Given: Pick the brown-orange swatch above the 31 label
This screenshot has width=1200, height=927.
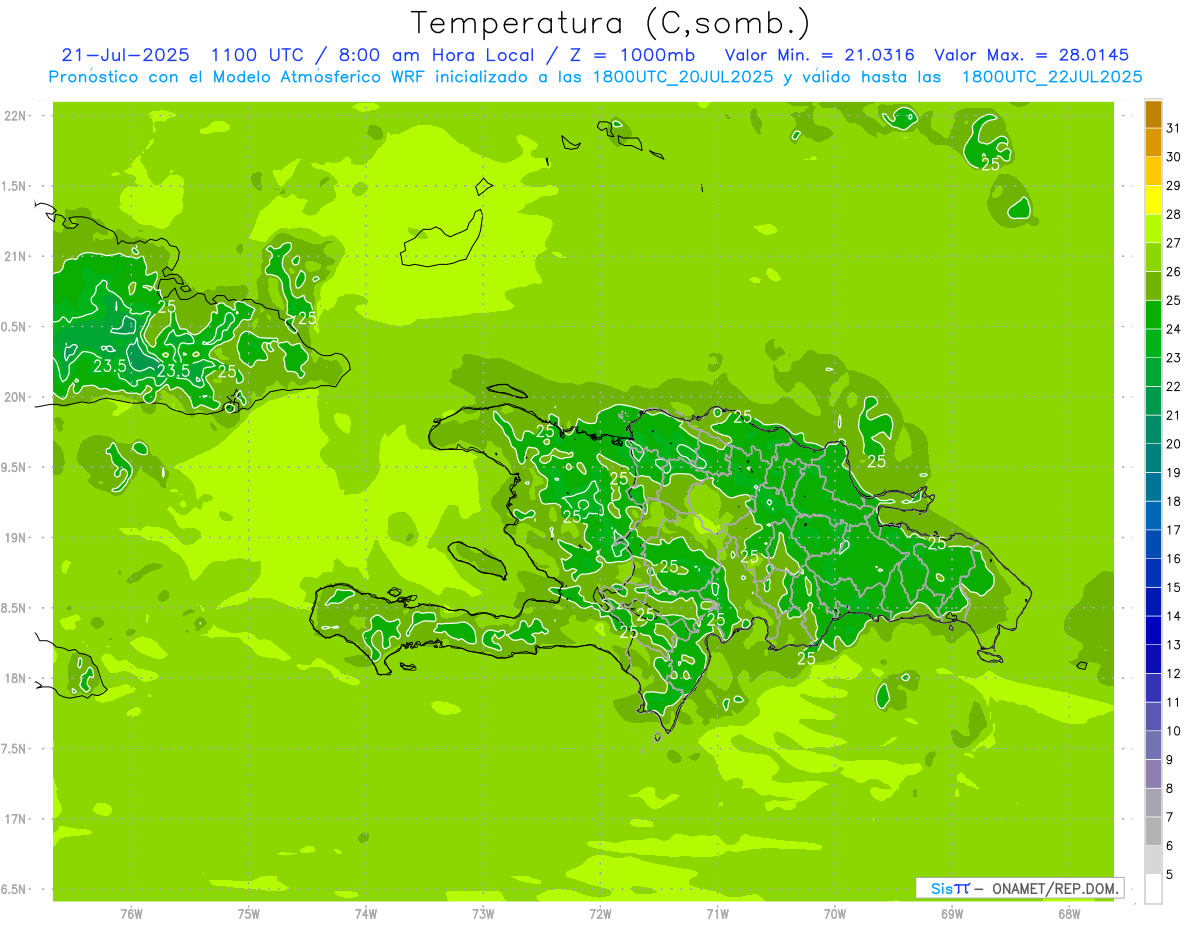Looking at the screenshot, I should click(x=1153, y=114).
